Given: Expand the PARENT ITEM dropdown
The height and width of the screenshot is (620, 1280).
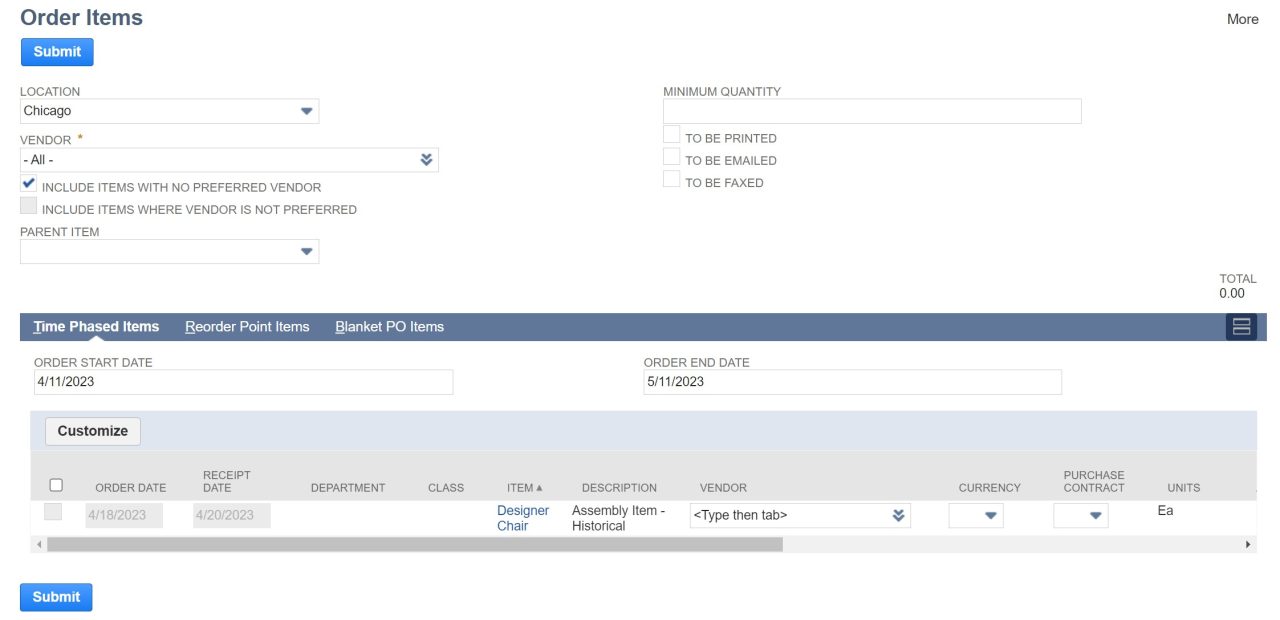Looking at the screenshot, I should click(306, 251).
